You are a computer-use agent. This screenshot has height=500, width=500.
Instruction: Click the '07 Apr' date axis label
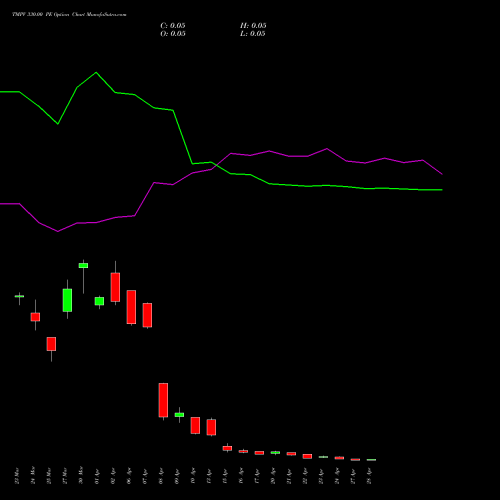click(145, 476)
